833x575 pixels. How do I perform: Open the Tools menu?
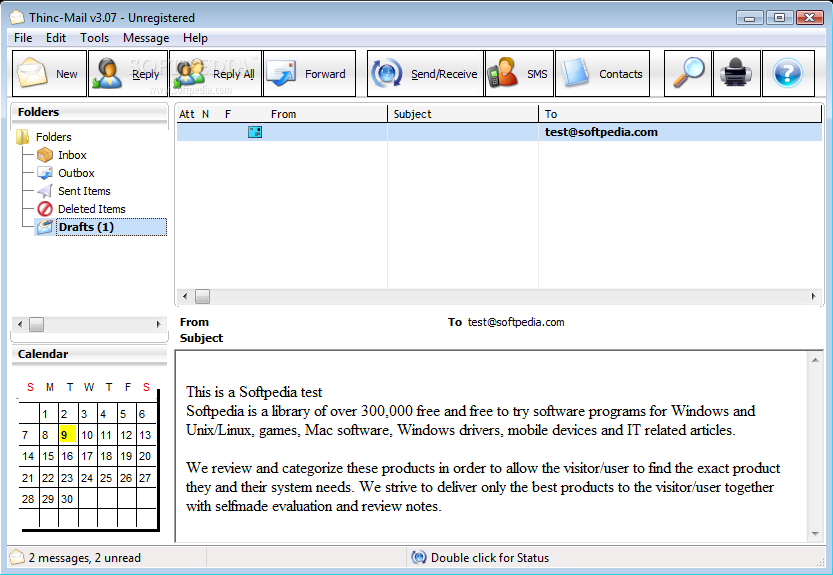pyautogui.click(x=95, y=38)
